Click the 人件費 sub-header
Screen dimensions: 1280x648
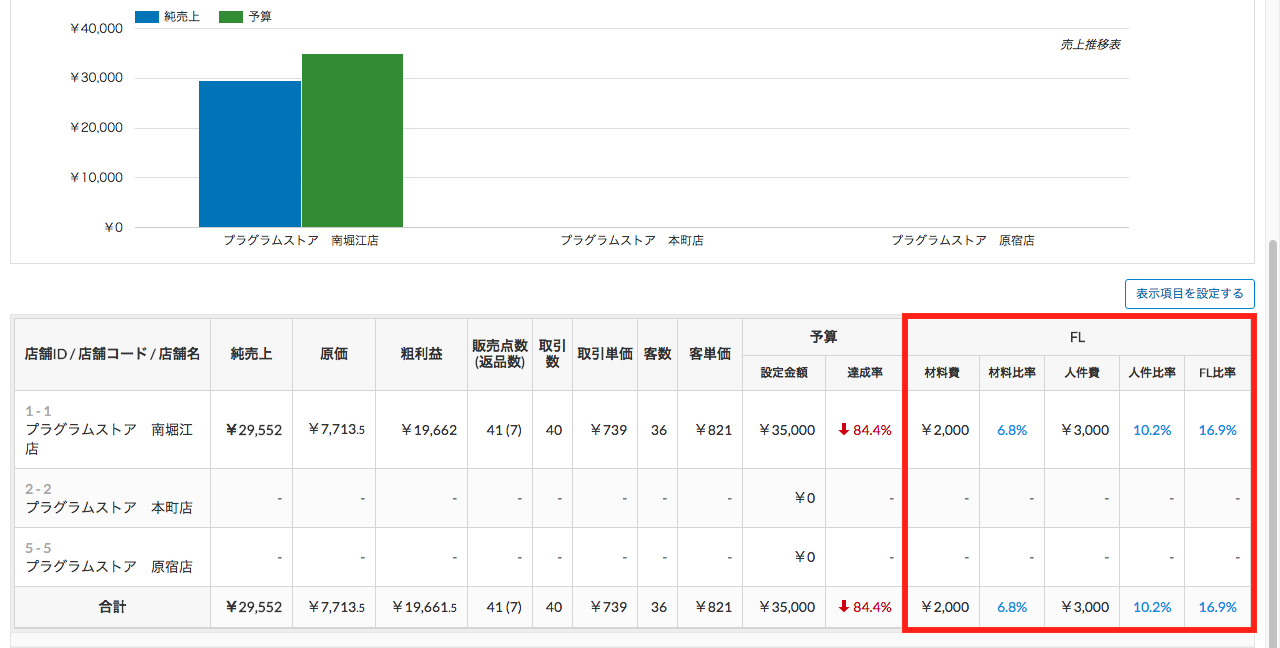[x=1082, y=373]
